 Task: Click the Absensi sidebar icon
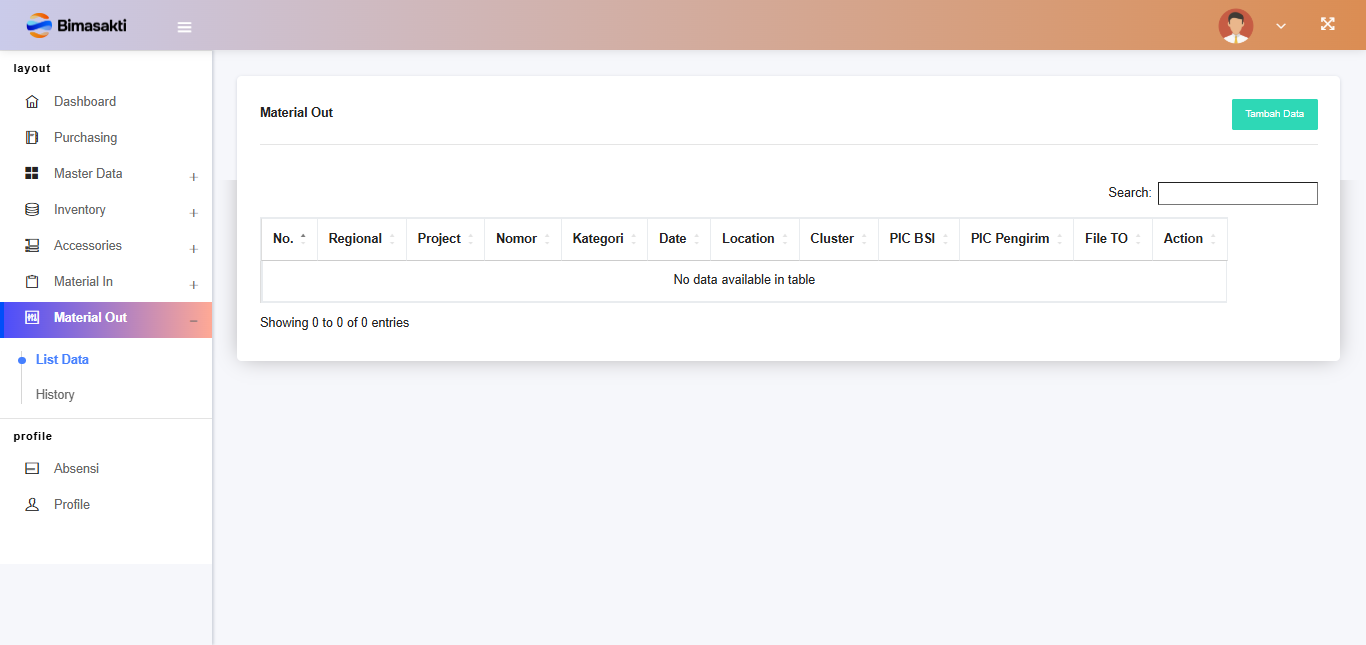(32, 469)
